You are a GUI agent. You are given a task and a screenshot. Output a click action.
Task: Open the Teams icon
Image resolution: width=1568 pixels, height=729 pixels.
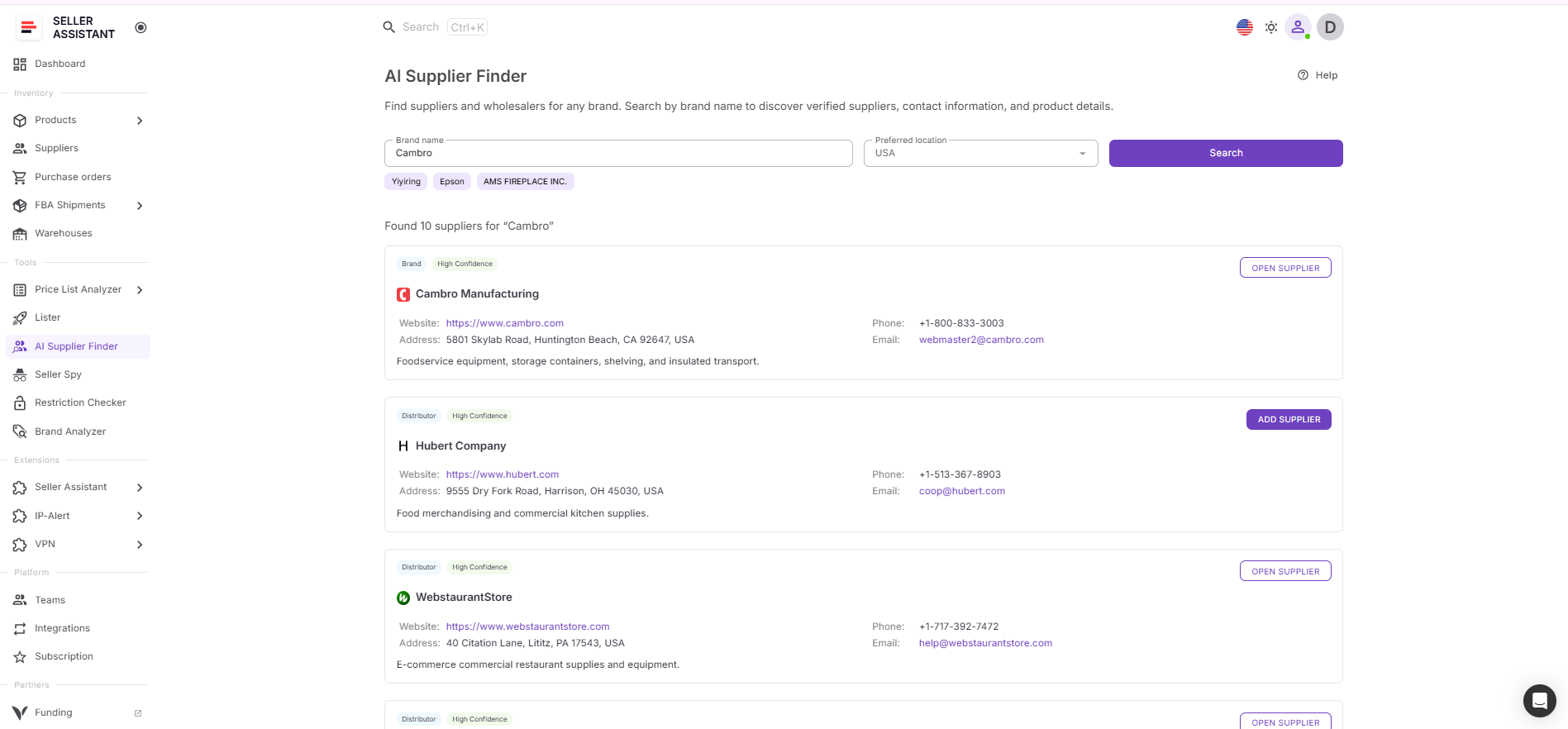20,600
